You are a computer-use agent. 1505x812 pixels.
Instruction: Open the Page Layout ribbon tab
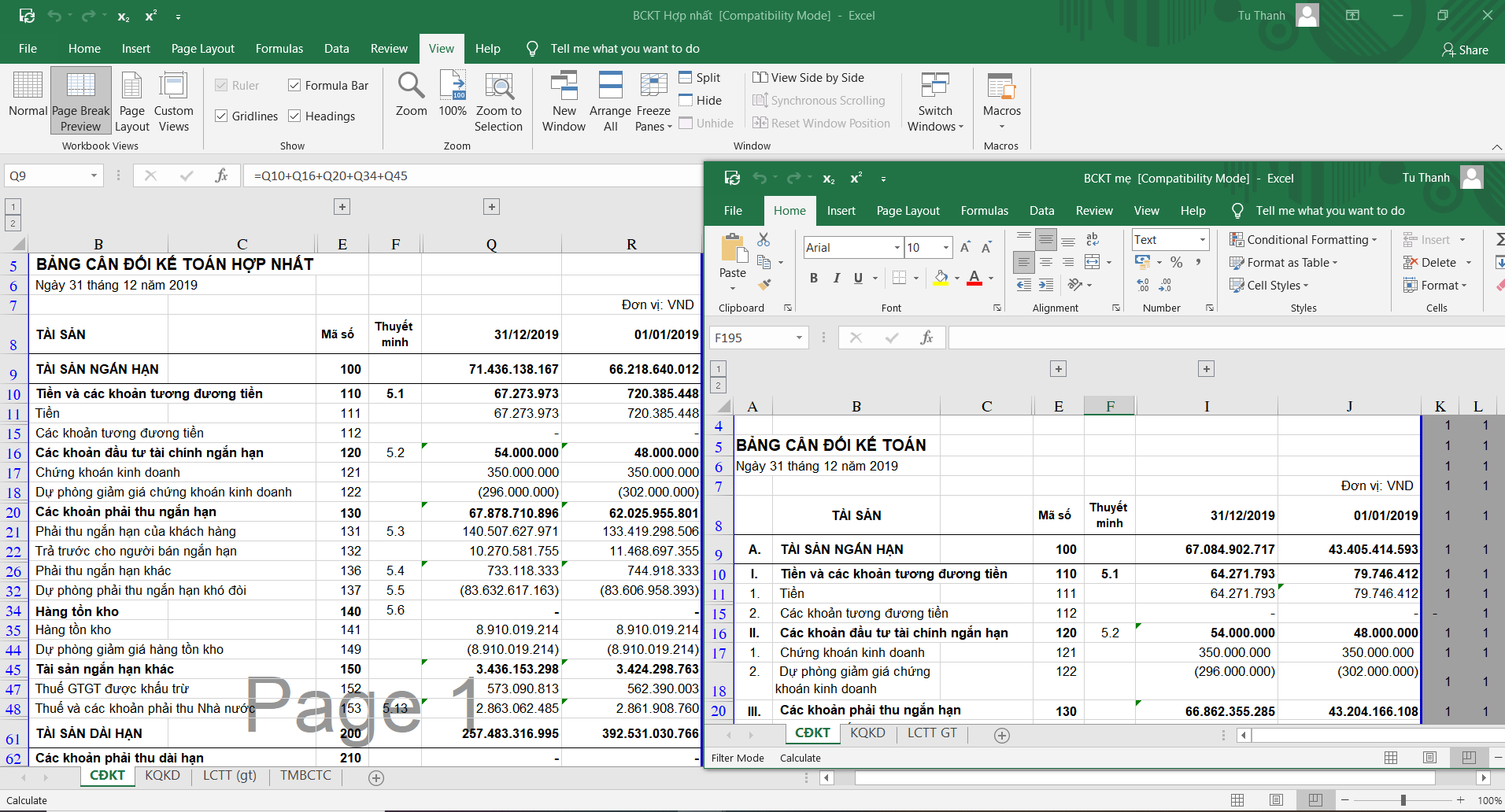[x=202, y=49]
